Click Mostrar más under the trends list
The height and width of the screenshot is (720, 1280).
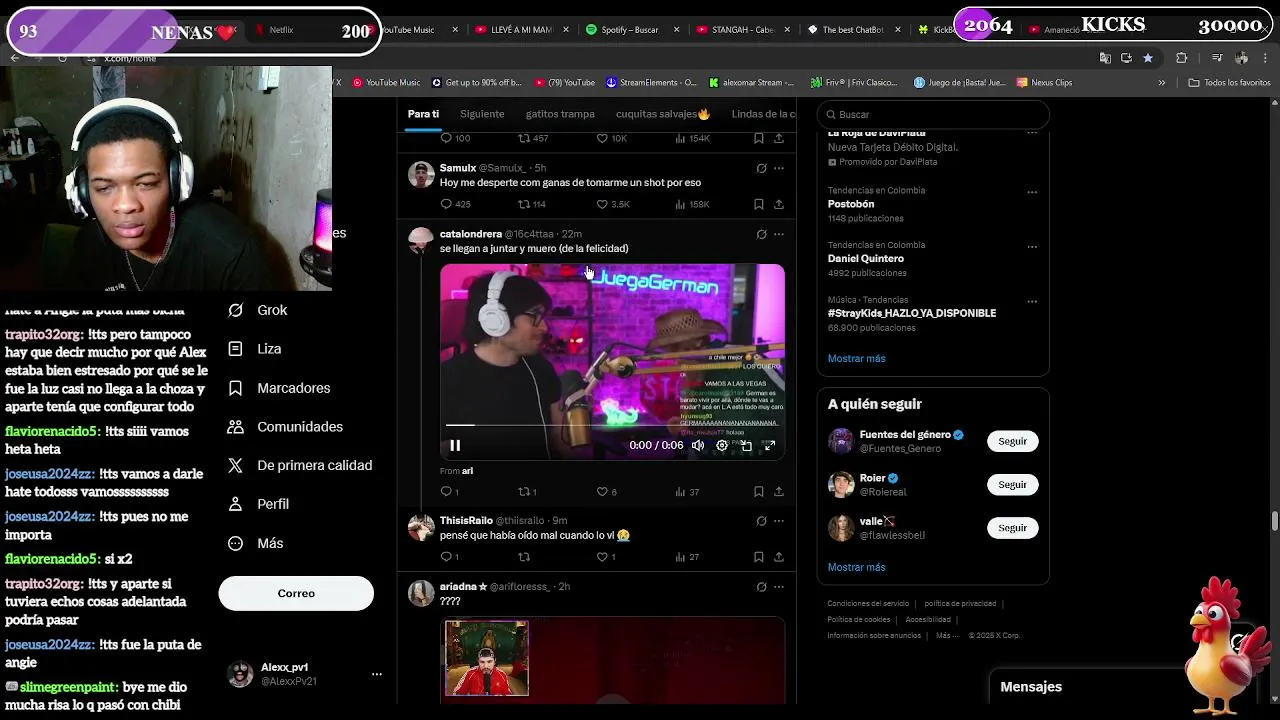(856, 358)
